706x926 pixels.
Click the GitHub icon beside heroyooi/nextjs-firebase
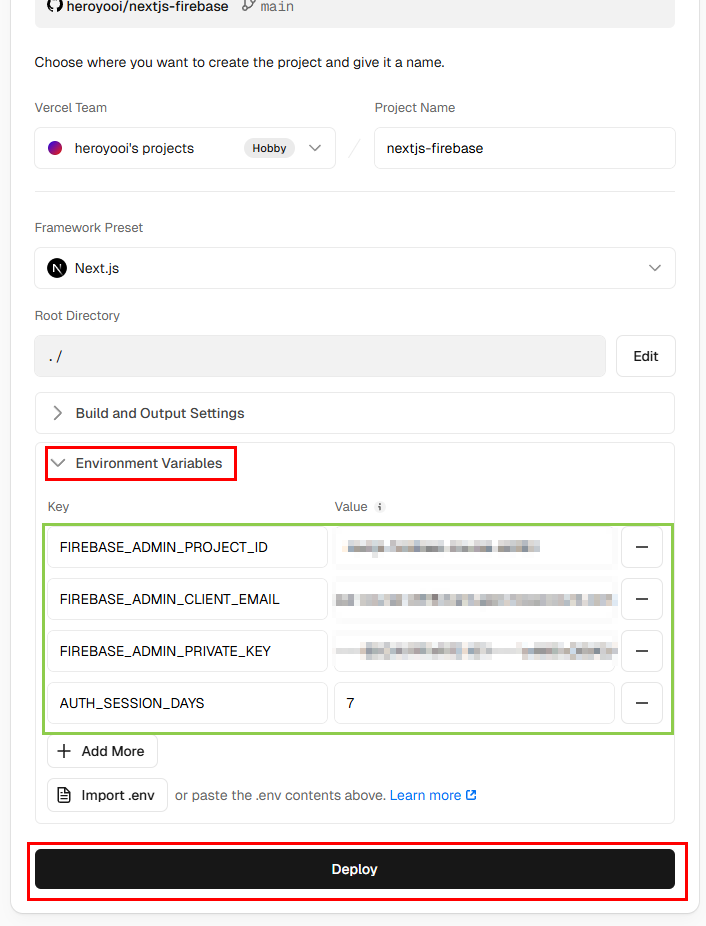pyautogui.click(x=55, y=6)
